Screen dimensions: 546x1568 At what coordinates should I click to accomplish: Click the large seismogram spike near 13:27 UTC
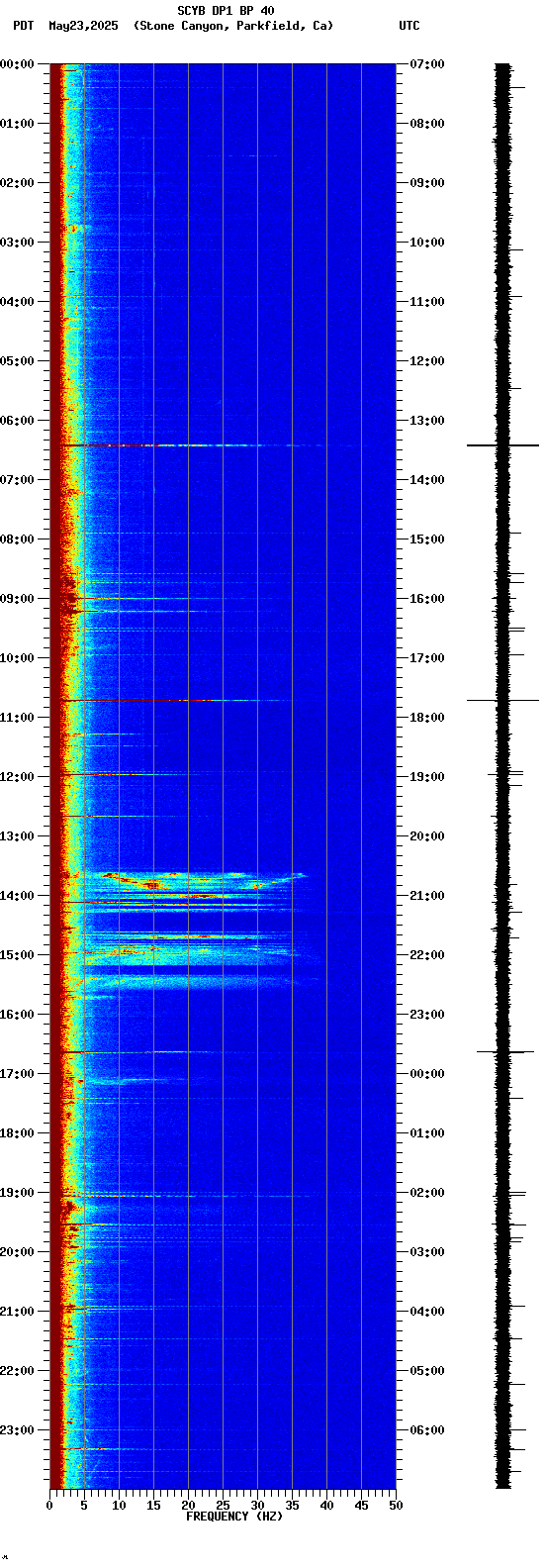pos(503,445)
